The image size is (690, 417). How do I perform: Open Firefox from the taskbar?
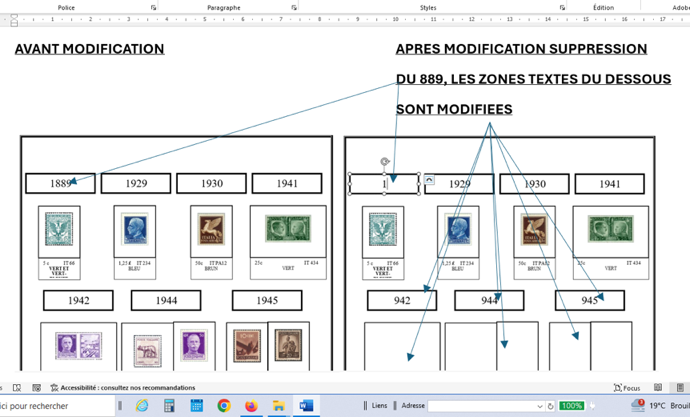(x=251, y=406)
